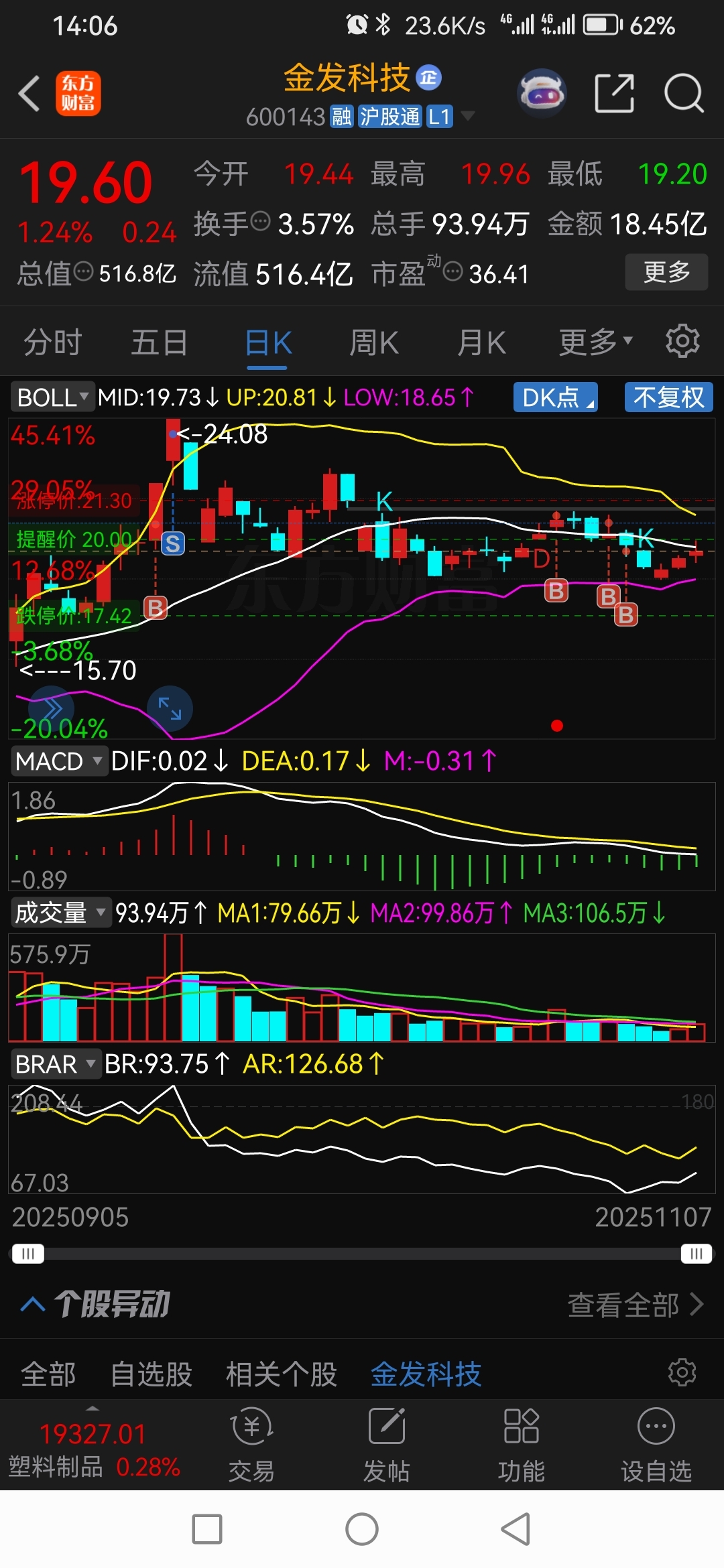The image size is (724, 1568).
Task: Change the 不复权 adjustment setting
Action: 669,397
